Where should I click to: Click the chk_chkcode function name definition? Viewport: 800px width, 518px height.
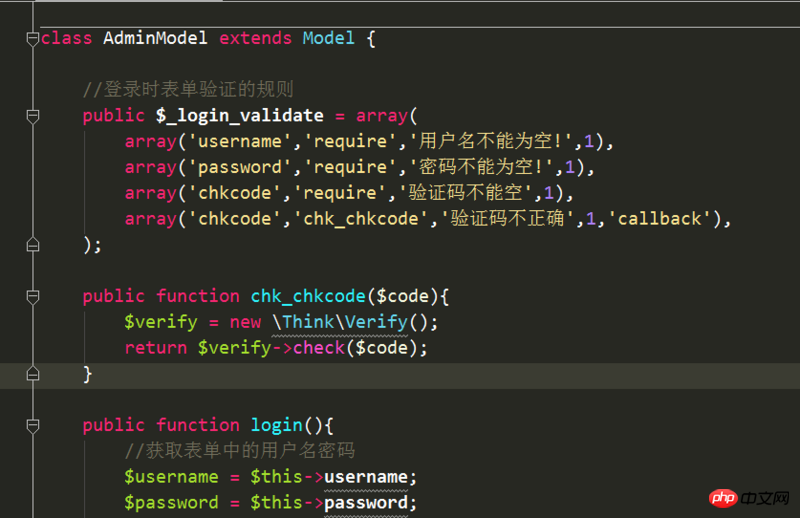coord(308,297)
